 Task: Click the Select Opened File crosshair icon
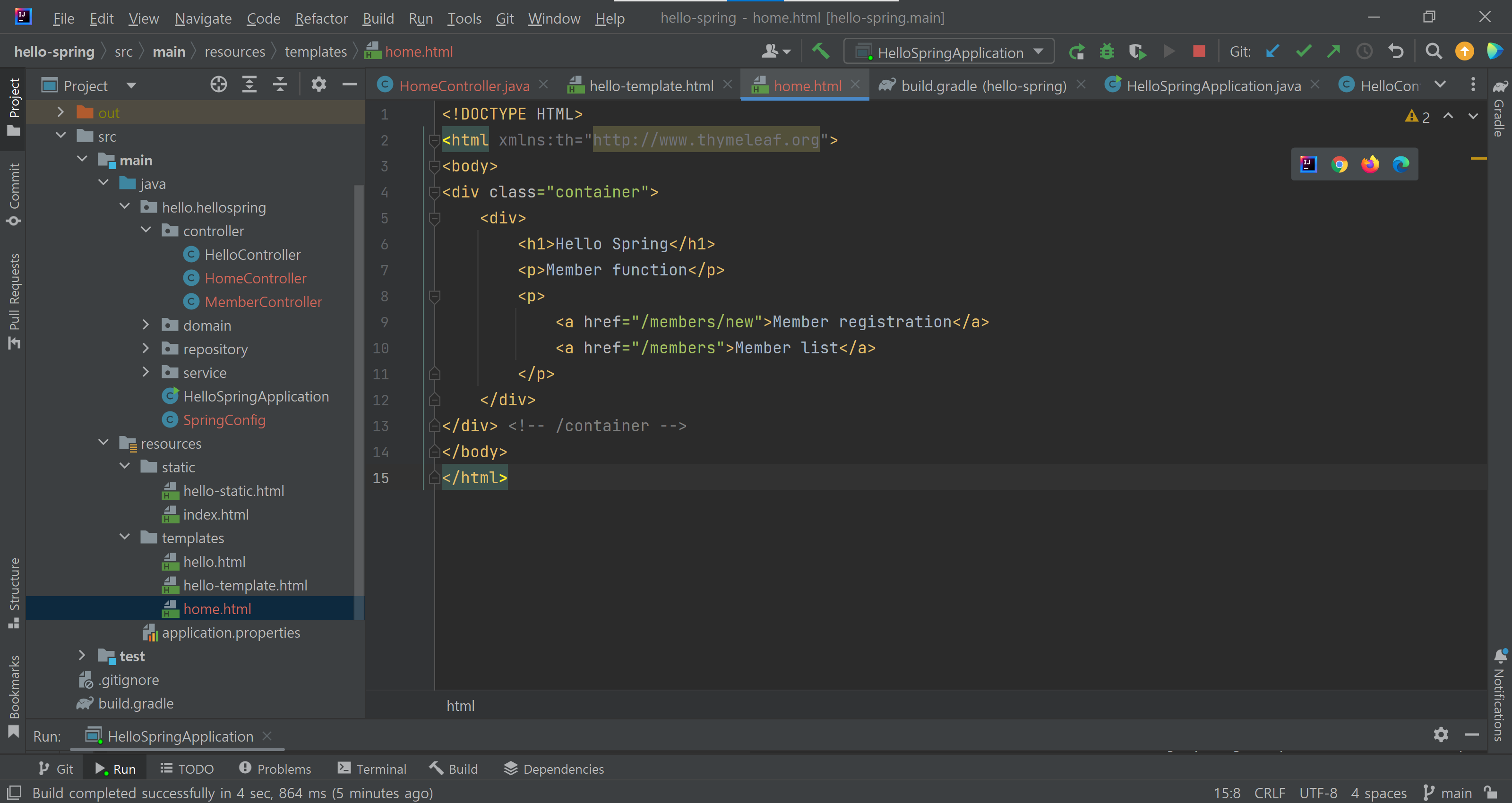click(218, 85)
